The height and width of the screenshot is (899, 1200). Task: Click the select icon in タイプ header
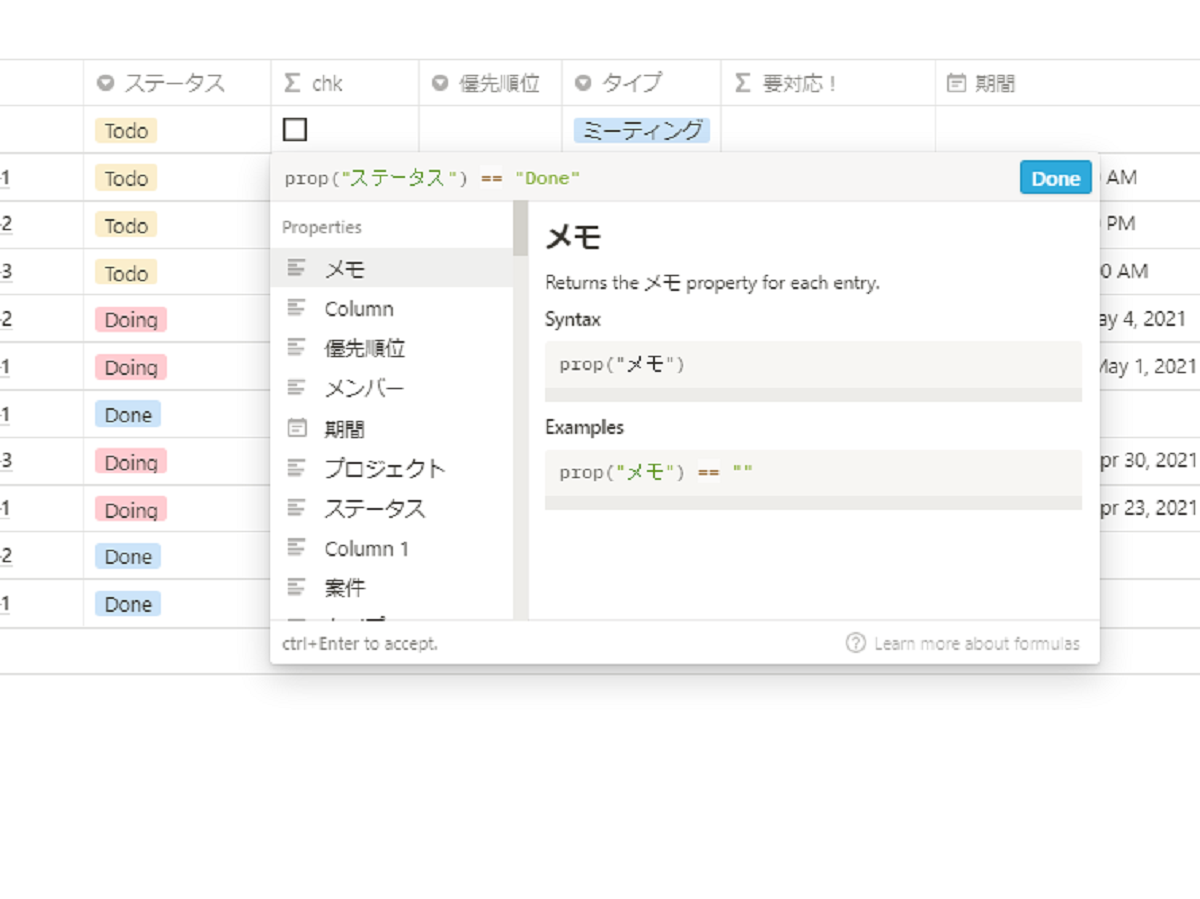584,83
